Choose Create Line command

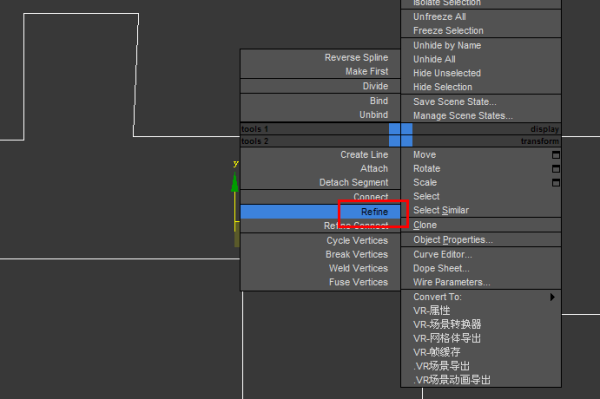click(x=364, y=155)
